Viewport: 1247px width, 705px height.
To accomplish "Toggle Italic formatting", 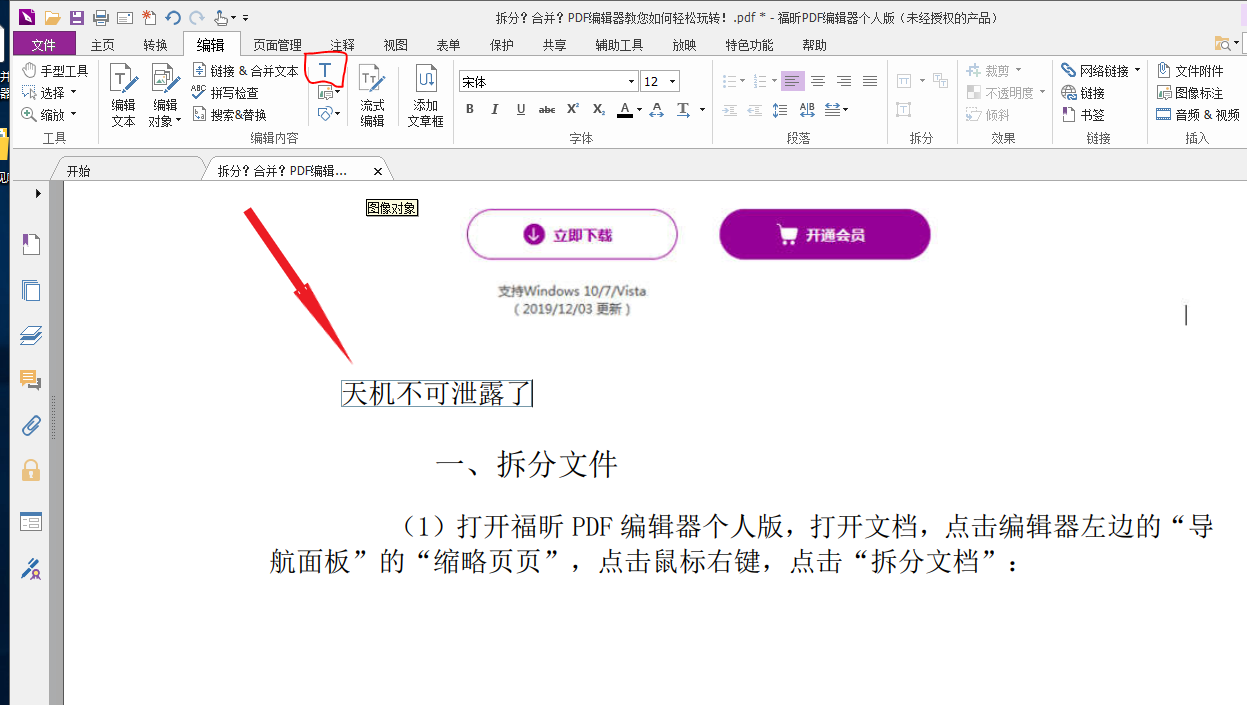I will (495, 109).
